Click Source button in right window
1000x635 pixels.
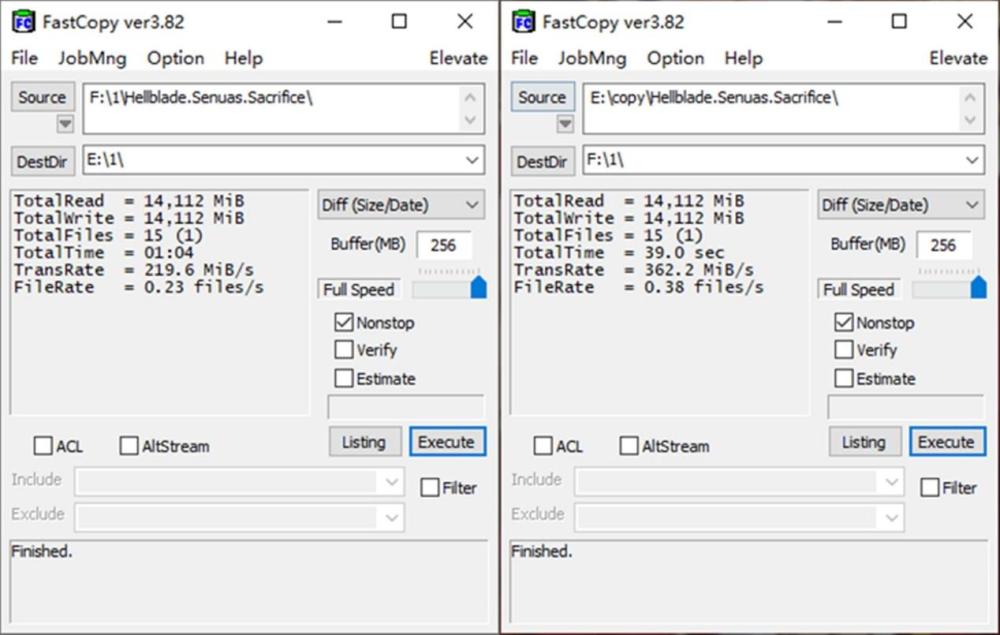542,97
